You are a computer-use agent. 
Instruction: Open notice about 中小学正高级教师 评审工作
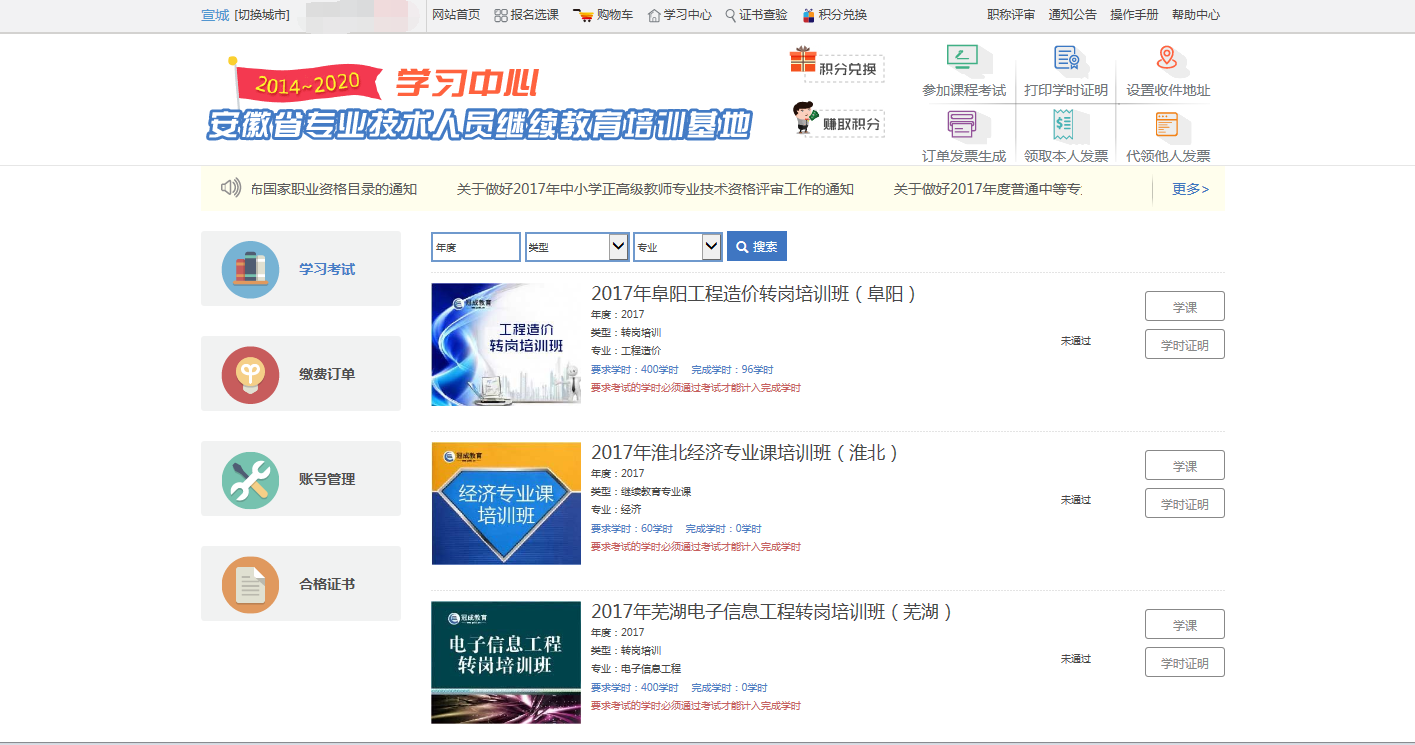tap(655, 189)
